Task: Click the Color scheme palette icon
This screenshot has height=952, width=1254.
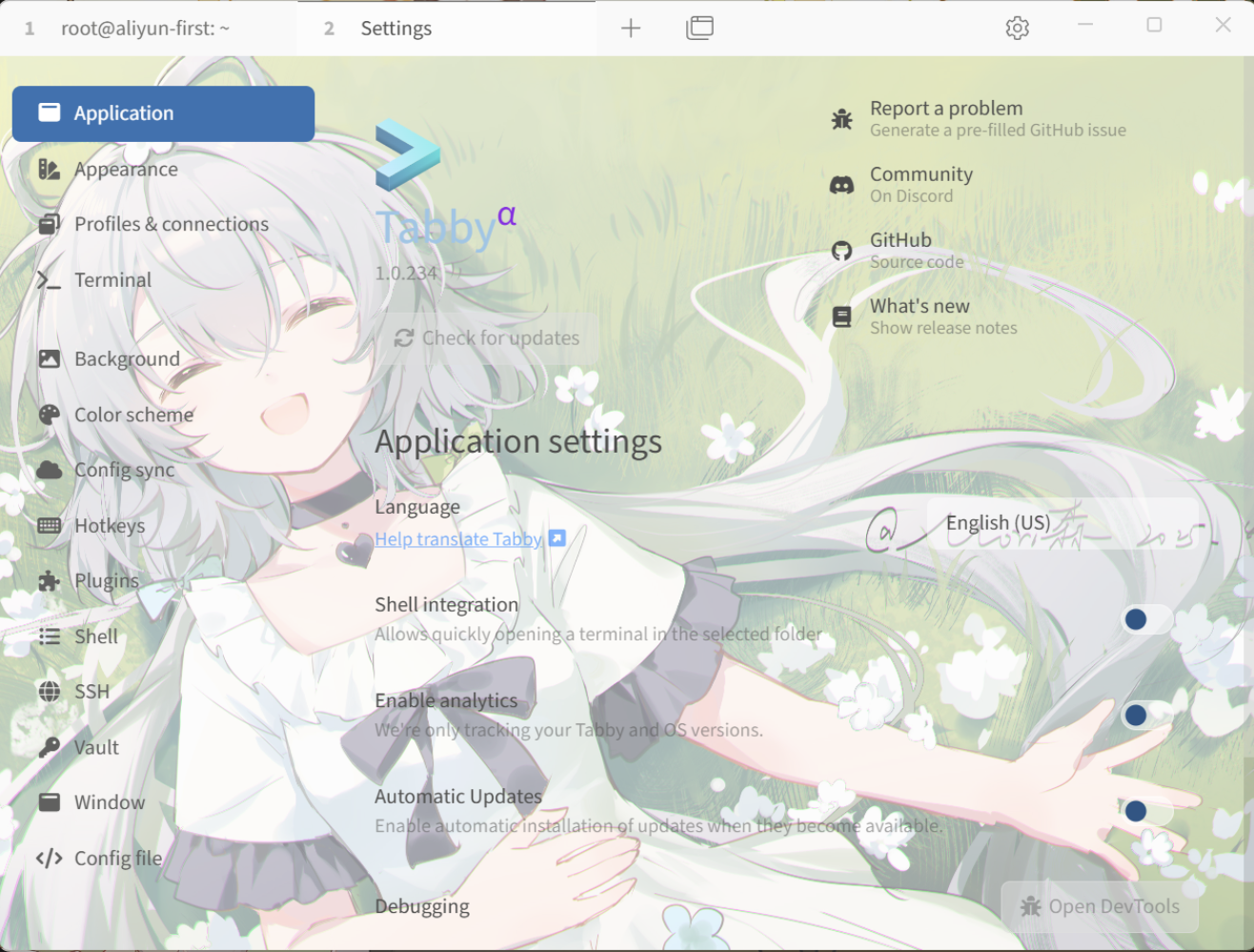Action: (49, 415)
